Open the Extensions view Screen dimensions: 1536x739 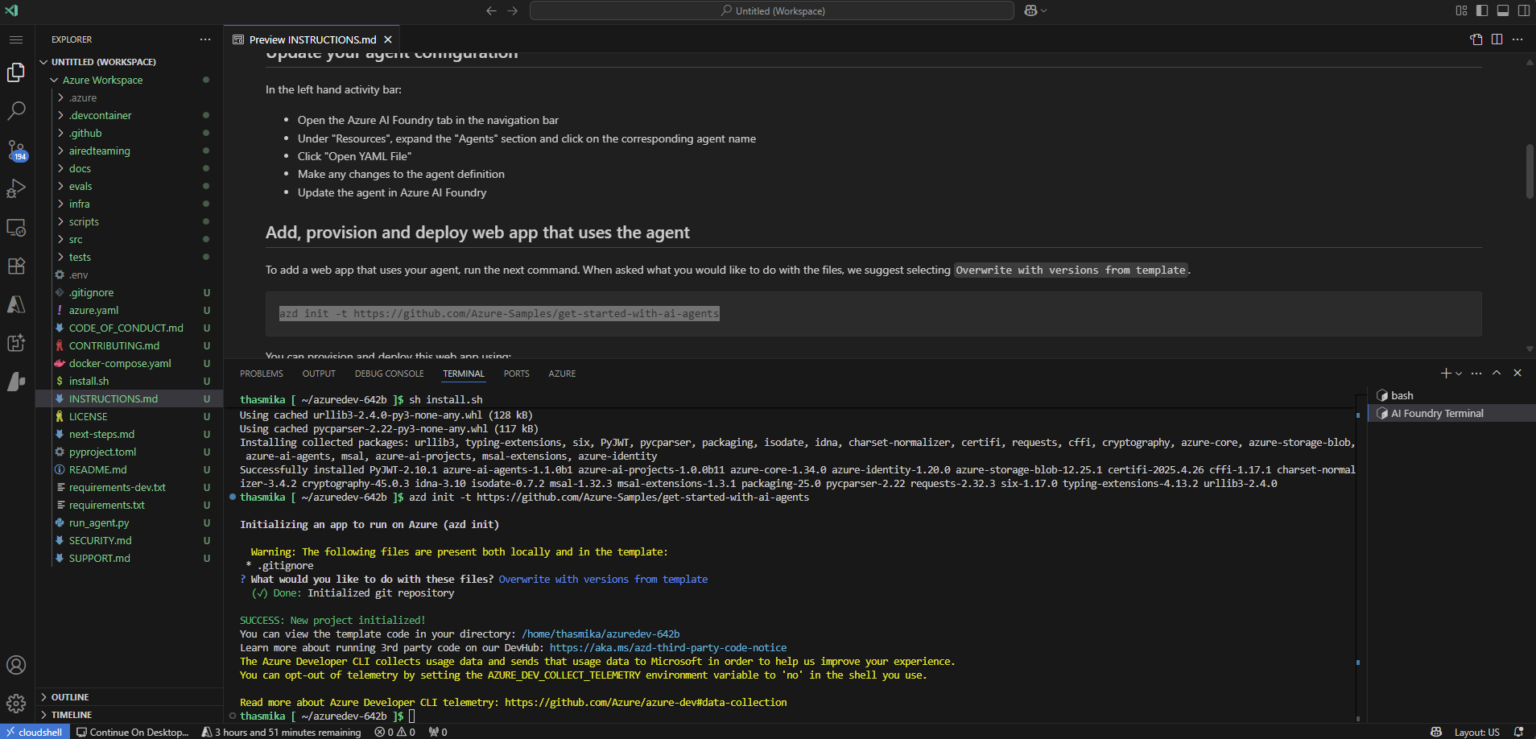[16, 266]
